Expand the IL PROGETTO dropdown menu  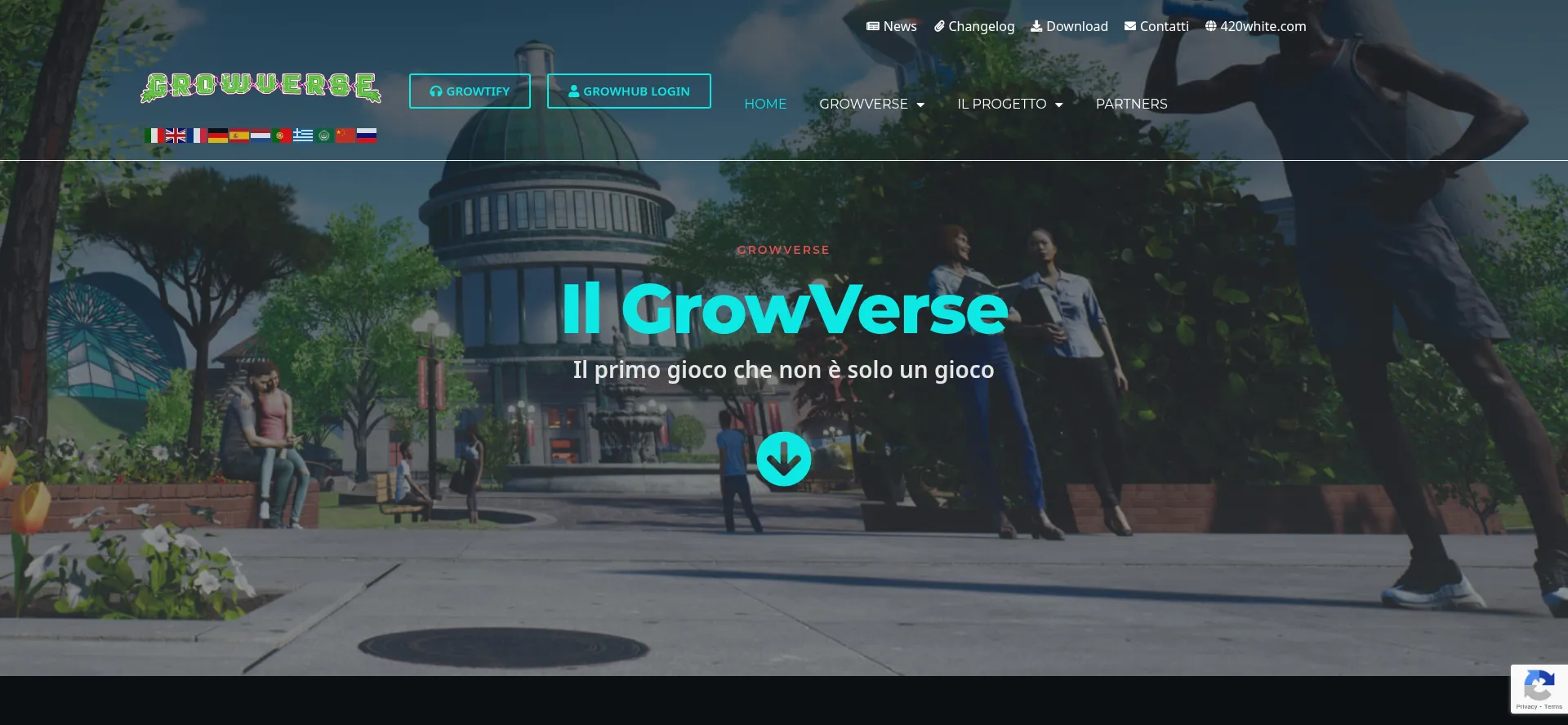point(1010,104)
